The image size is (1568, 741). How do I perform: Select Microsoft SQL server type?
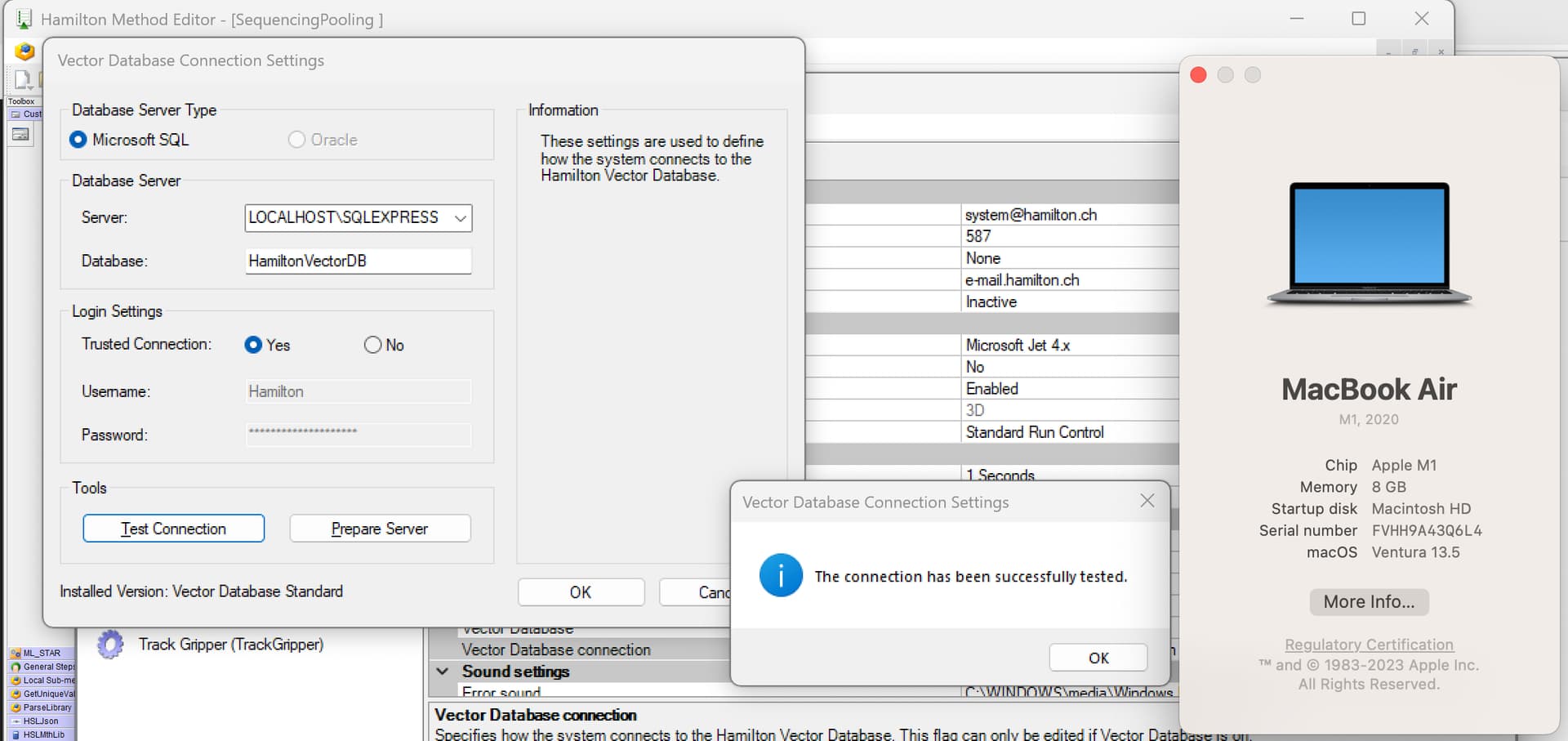click(x=78, y=140)
